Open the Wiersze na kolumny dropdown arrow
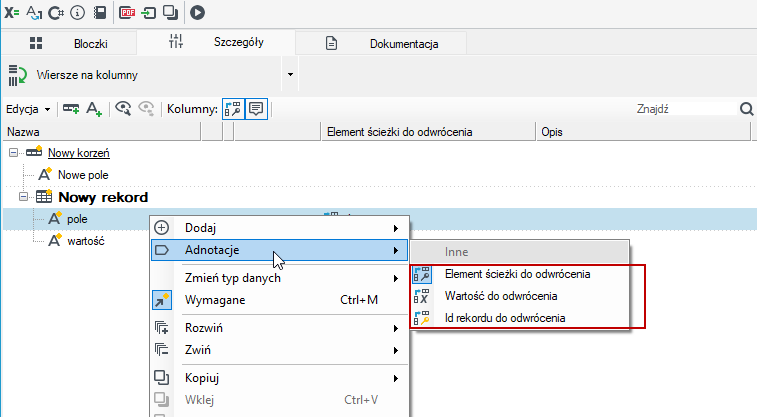This screenshot has width=757, height=417. pyautogui.click(x=290, y=74)
